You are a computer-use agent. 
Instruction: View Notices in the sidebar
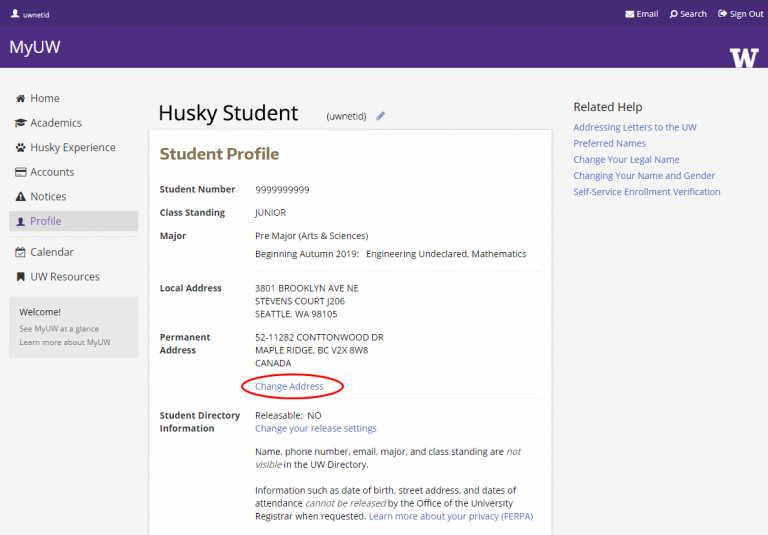click(48, 197)
